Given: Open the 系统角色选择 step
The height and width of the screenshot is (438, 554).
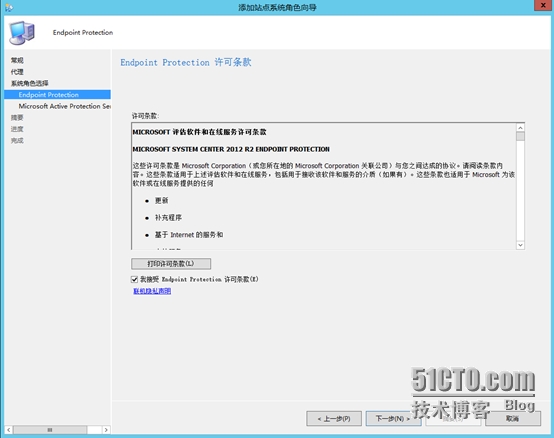Looking at the screenshot, I should (30, 83).
